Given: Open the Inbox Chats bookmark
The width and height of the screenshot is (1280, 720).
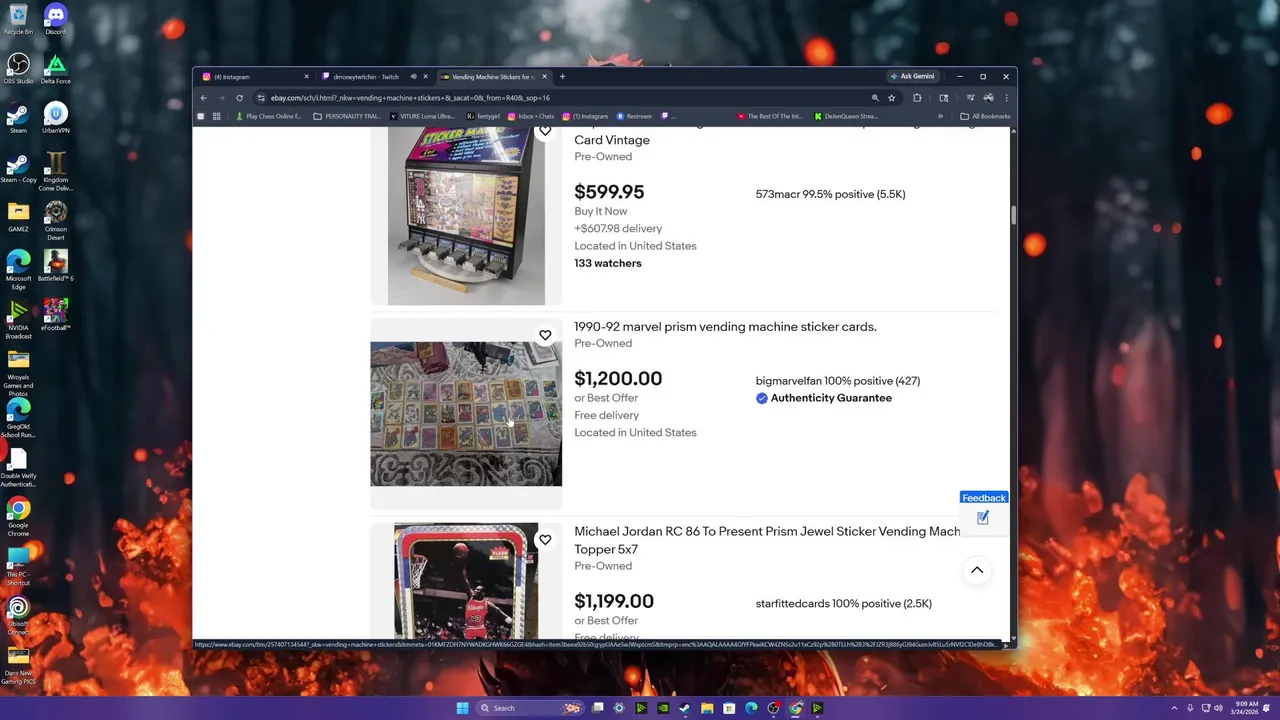Looking at the screenshot, I should coord(531,116).
